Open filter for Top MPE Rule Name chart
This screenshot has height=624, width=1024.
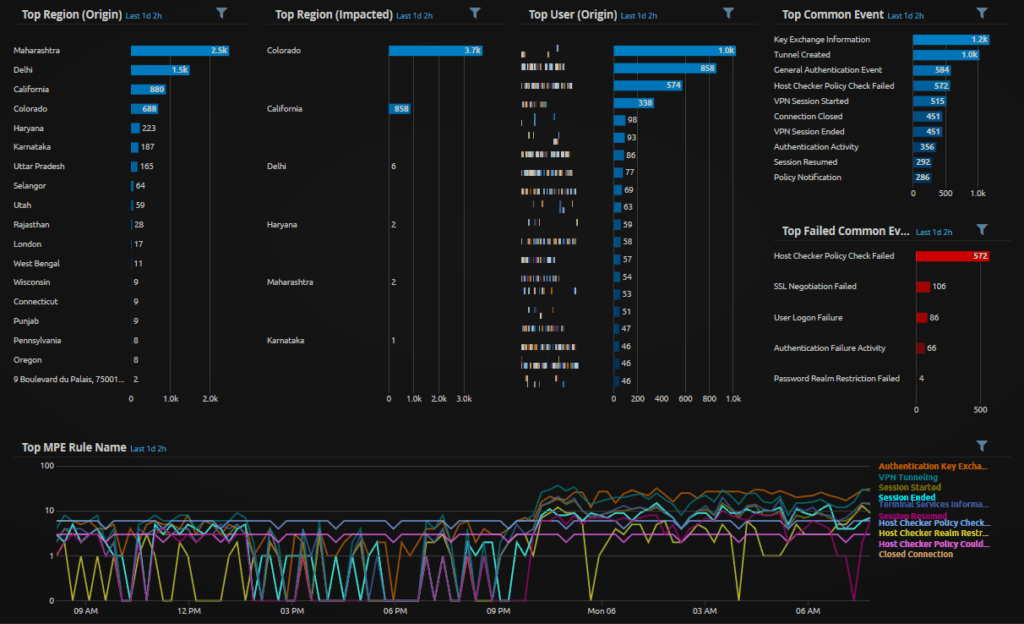coord(982,446)
